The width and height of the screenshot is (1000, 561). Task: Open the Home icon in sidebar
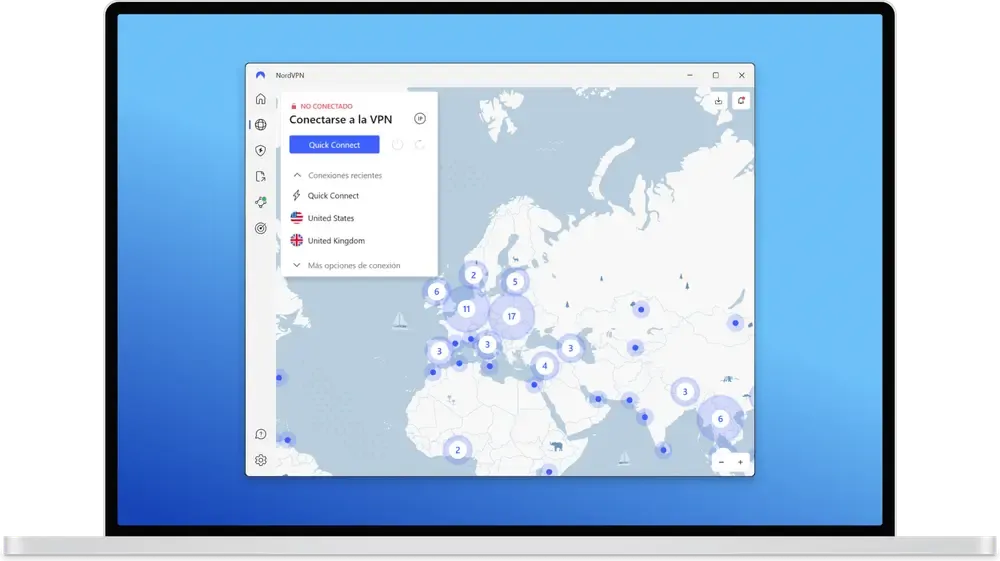(x=261, y=99)
